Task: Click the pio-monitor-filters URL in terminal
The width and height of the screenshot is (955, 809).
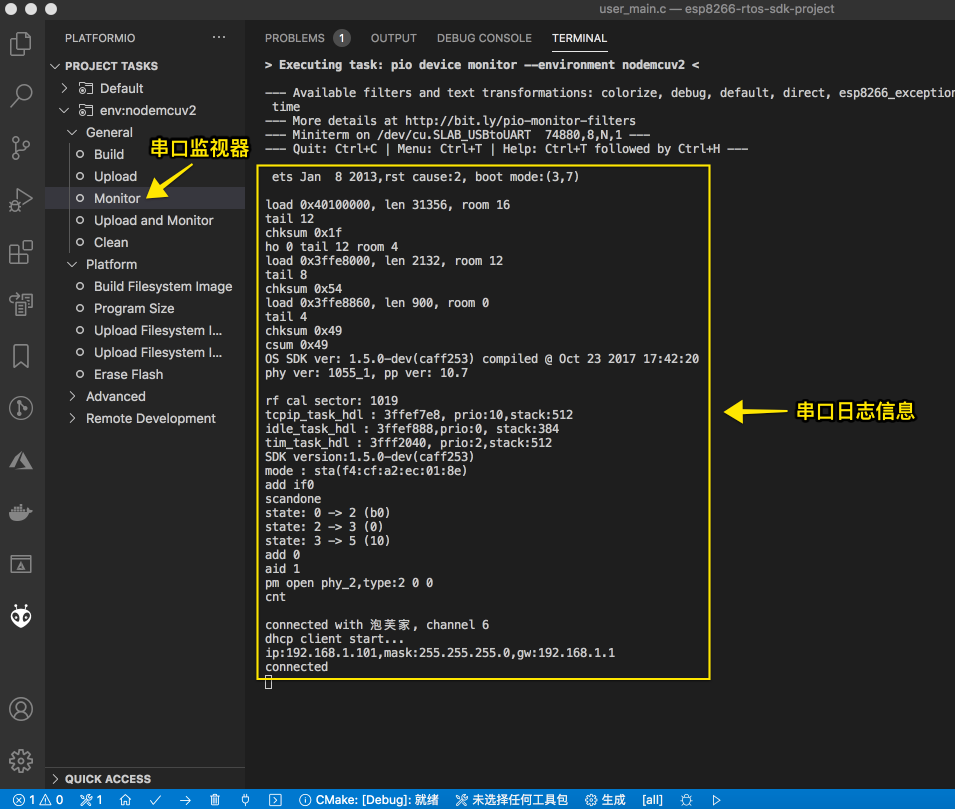Action: [520, 121]
